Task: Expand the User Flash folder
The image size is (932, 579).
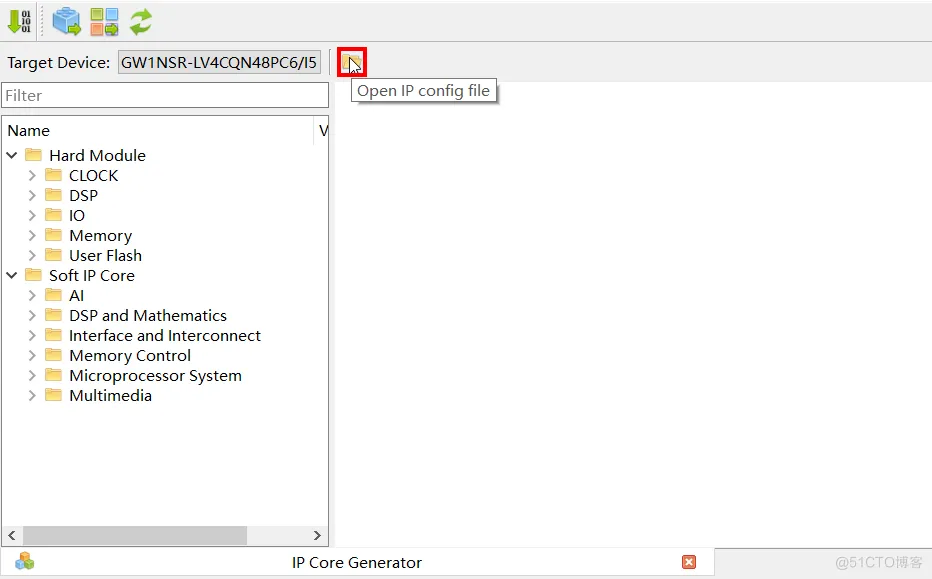Action: 32,256
